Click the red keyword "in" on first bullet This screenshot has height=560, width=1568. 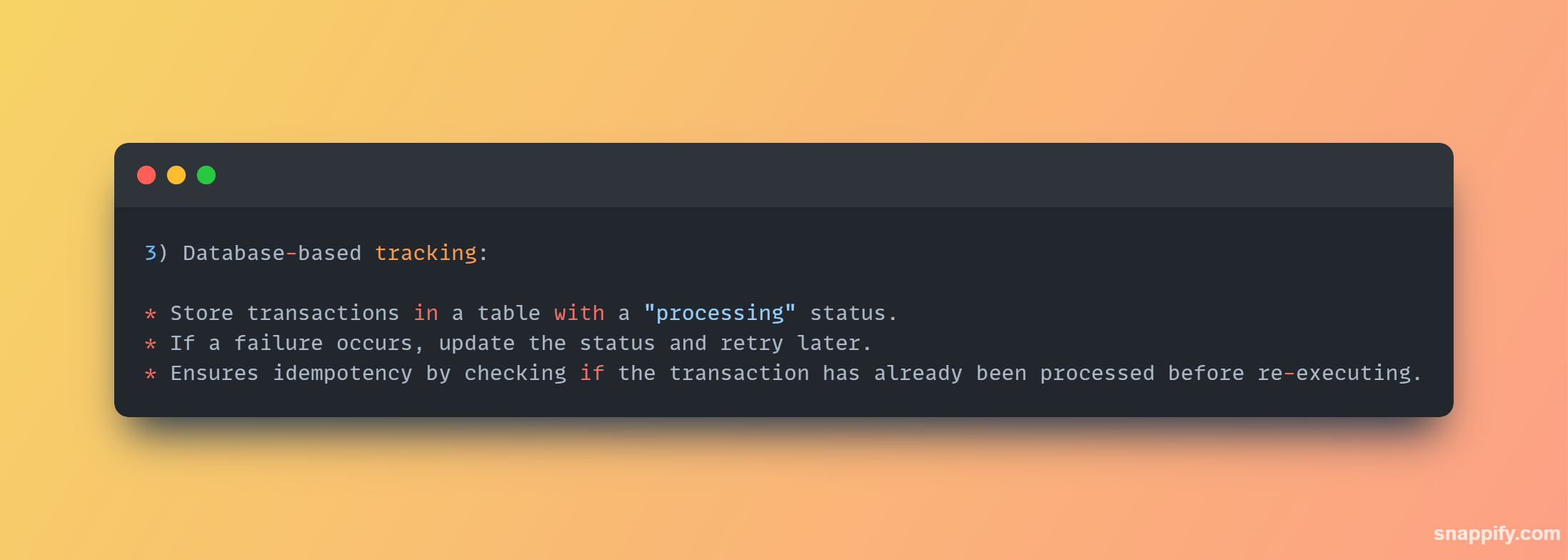426,313
